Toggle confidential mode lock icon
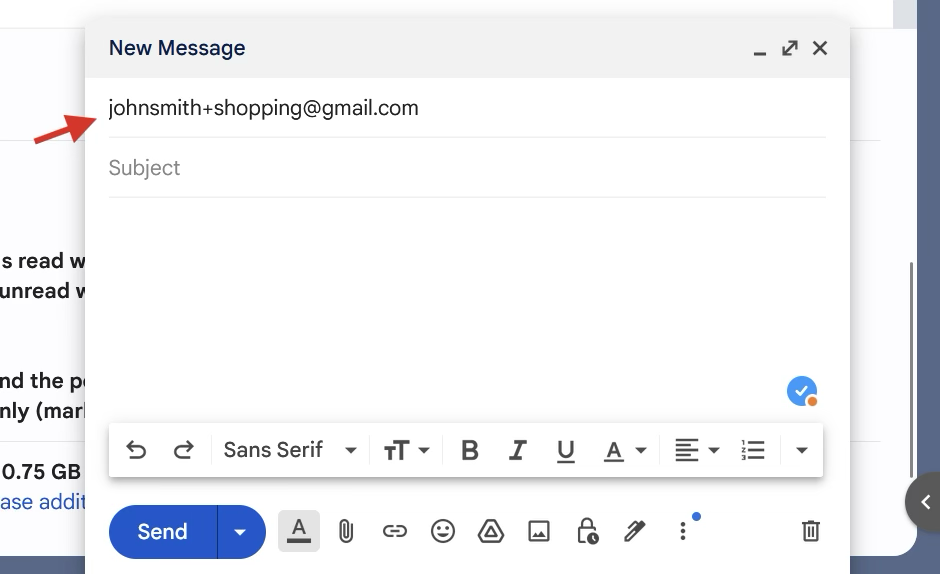This screenshot has width=940, height=574. tap(587, 531)
